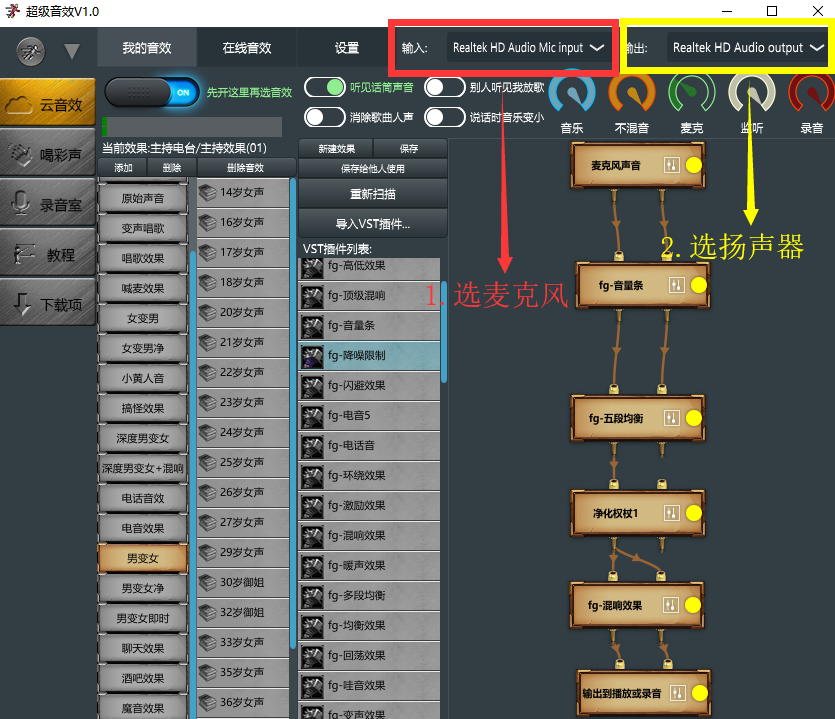
Task: Open the 输入 Realtek HD Audio Mic input dropdown
Action: [528, 48]
